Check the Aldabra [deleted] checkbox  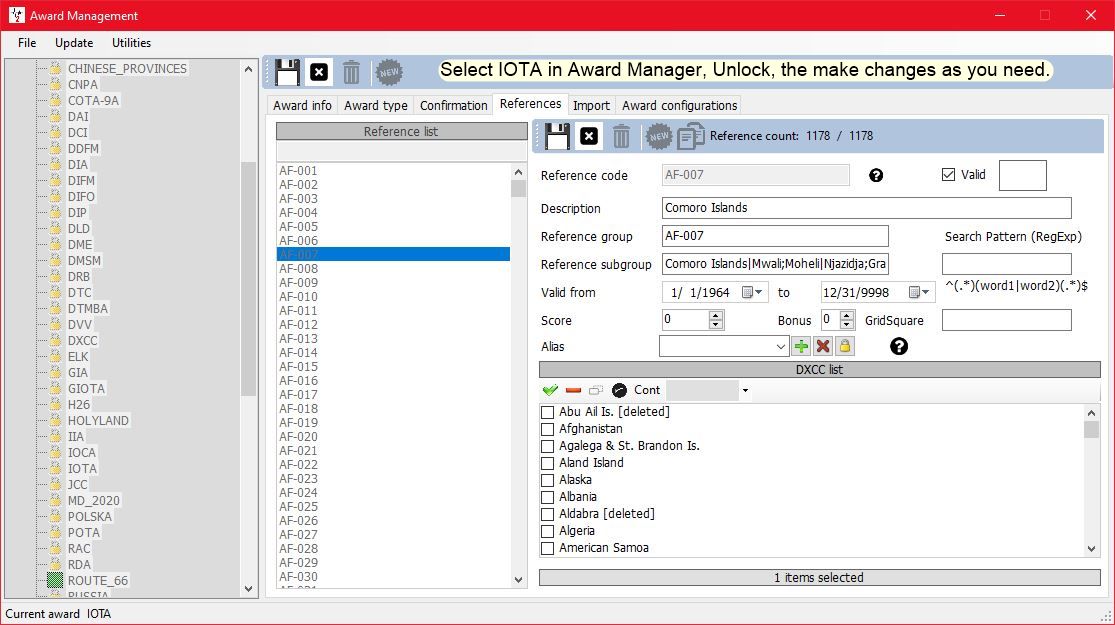click(x=548, y=514)
